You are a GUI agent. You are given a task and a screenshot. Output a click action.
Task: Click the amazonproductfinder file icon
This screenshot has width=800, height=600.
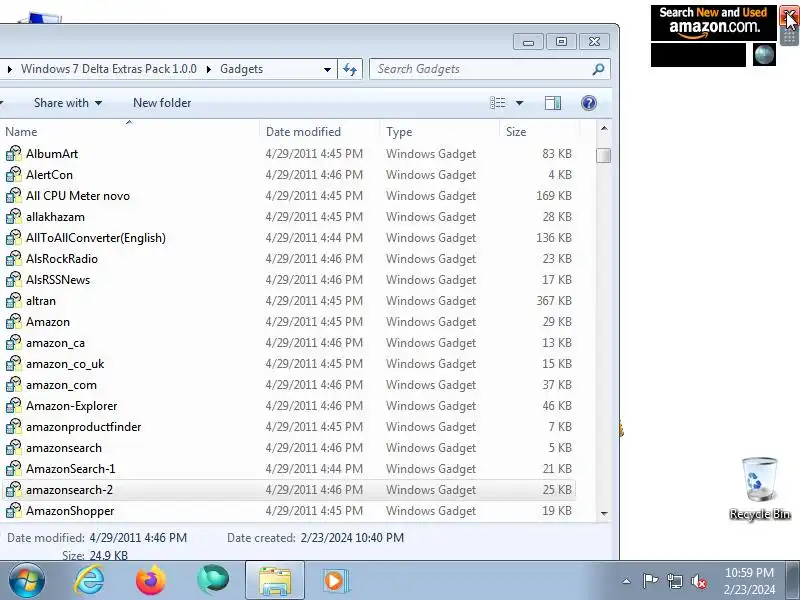[x=14, y=427]
